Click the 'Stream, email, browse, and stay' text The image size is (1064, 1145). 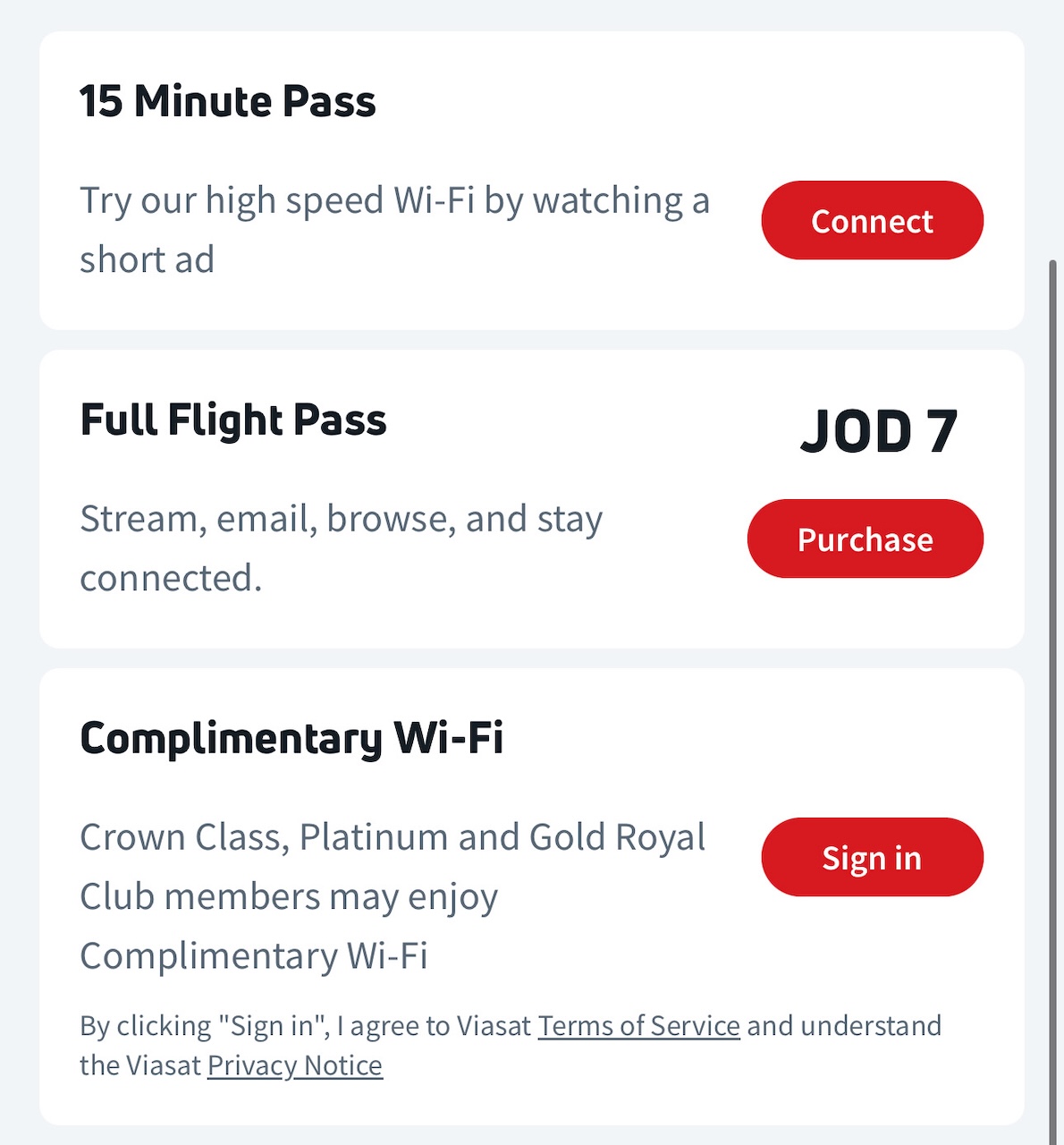click(341, 519)
